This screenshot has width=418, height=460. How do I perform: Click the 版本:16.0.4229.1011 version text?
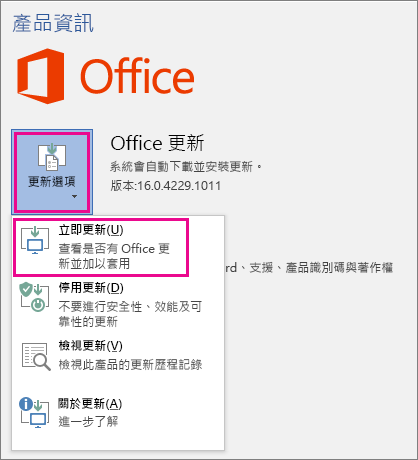point(166,186)
